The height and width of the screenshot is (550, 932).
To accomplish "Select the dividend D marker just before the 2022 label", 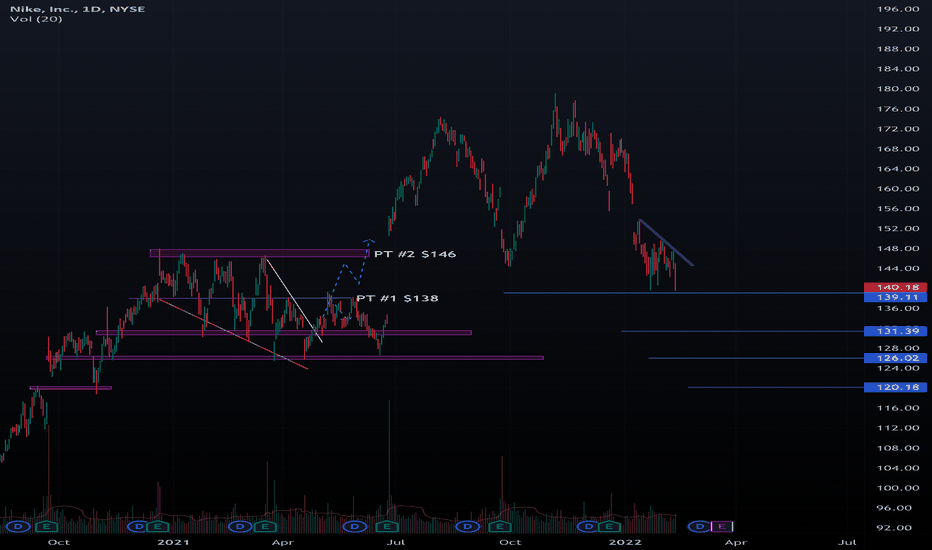I will pos(588,527).
